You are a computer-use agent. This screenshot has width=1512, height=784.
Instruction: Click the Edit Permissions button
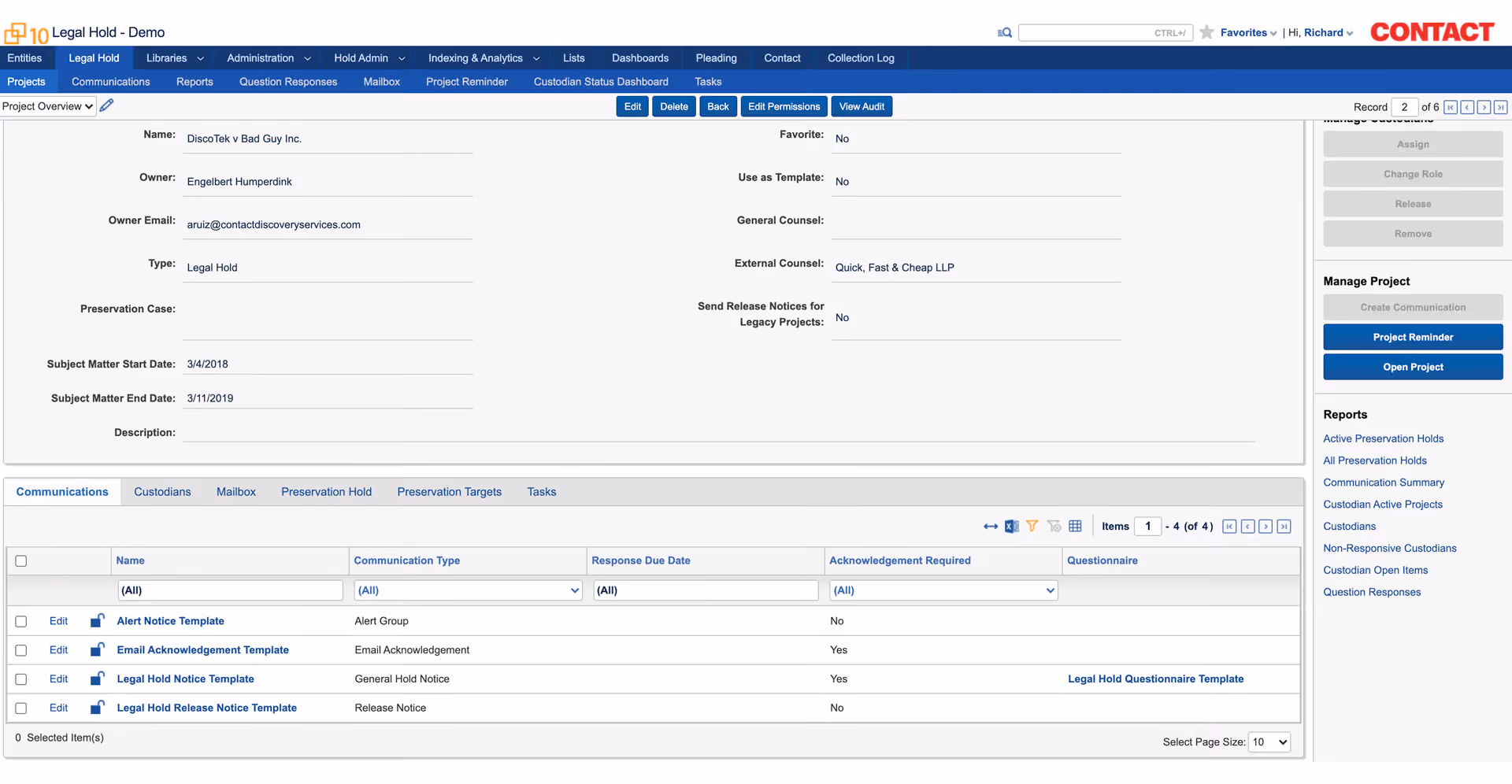pos(784,107)
